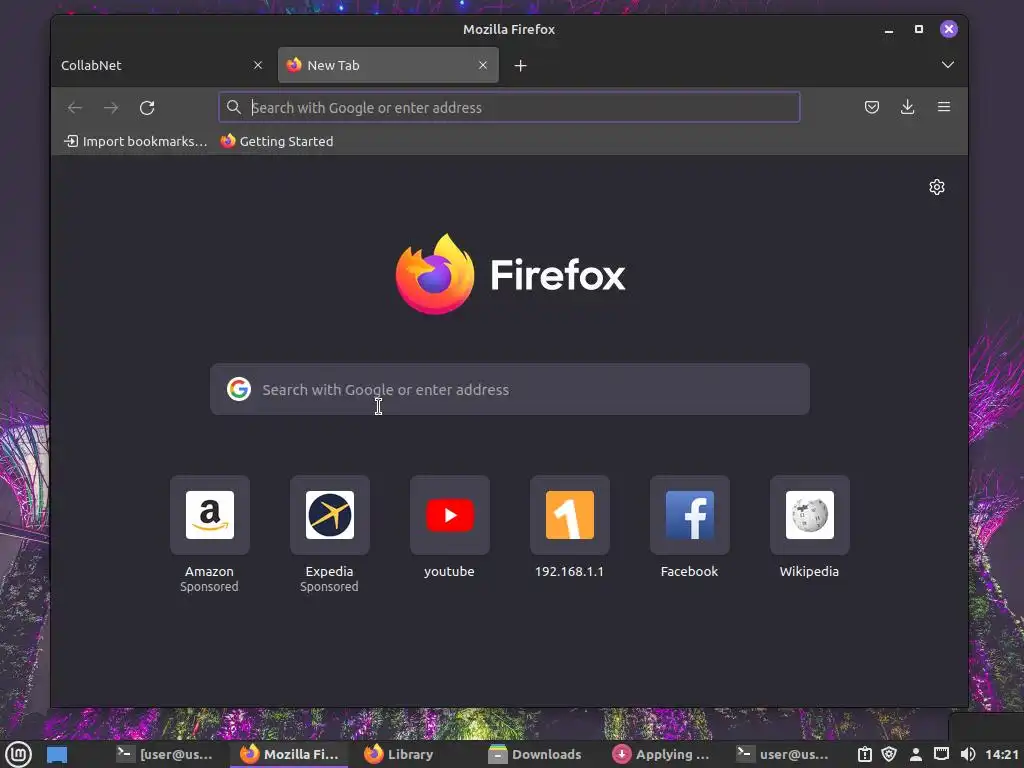
Task: Minimize the Mozilla Firefox window
Action: [x=889, y=29]
